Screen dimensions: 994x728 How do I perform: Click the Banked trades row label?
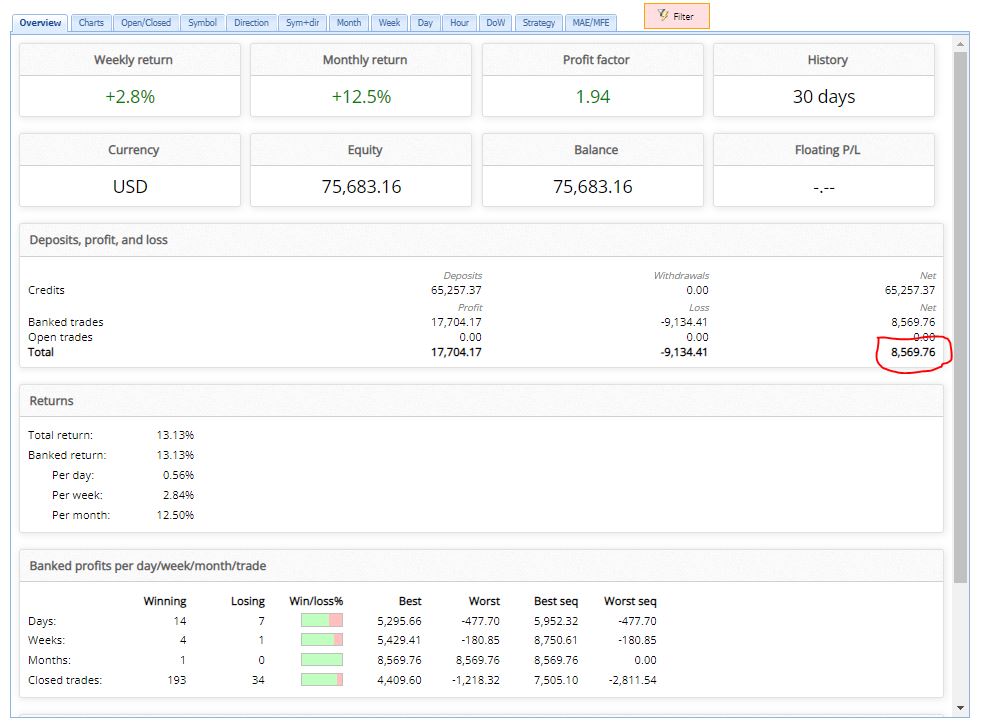tap(65, 322)
